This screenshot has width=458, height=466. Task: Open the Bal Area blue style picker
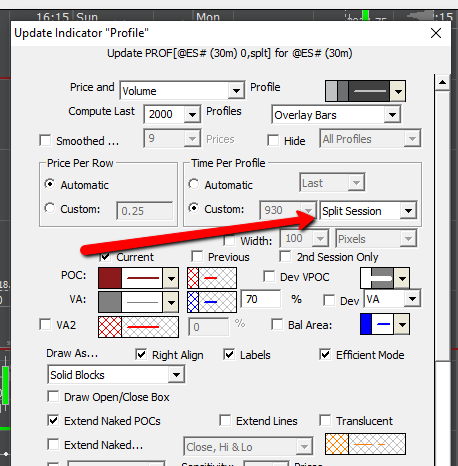pyautogui.click(x=385, y=324)
